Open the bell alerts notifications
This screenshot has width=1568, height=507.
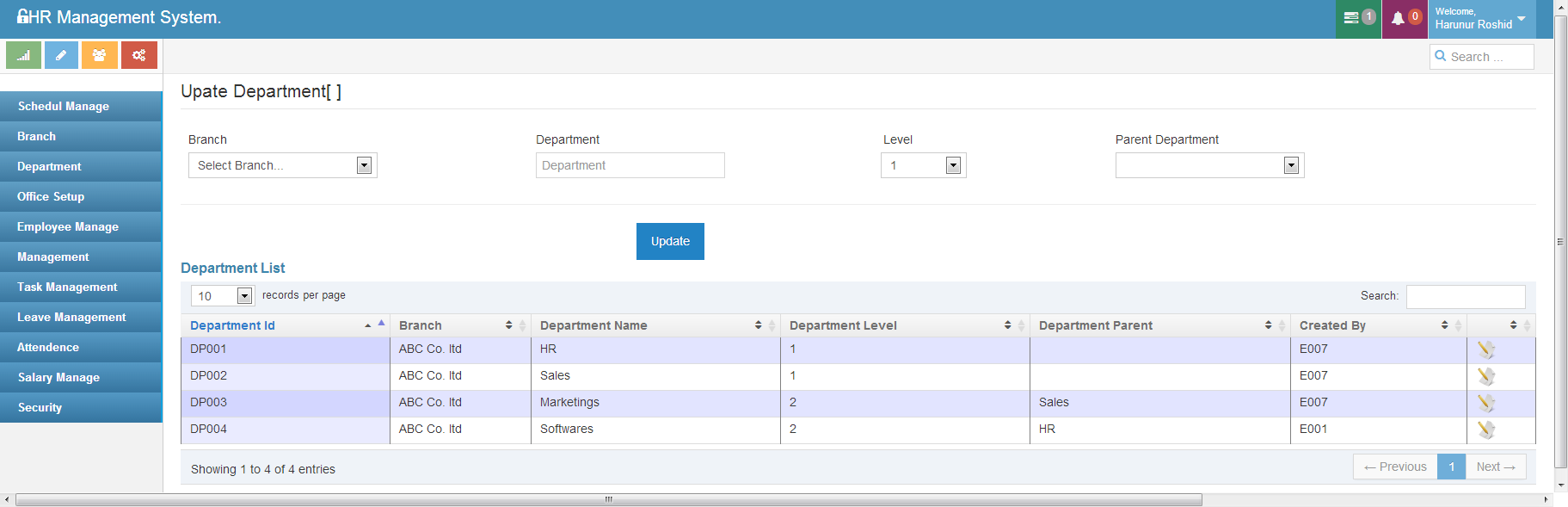tap(1405, 18)
